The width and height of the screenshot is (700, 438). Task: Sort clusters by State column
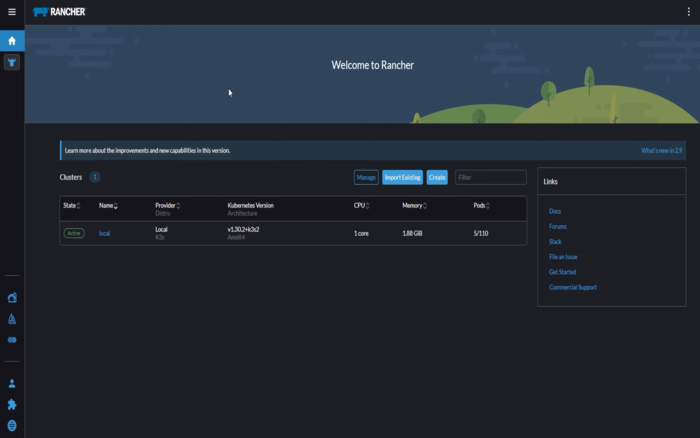71,205
